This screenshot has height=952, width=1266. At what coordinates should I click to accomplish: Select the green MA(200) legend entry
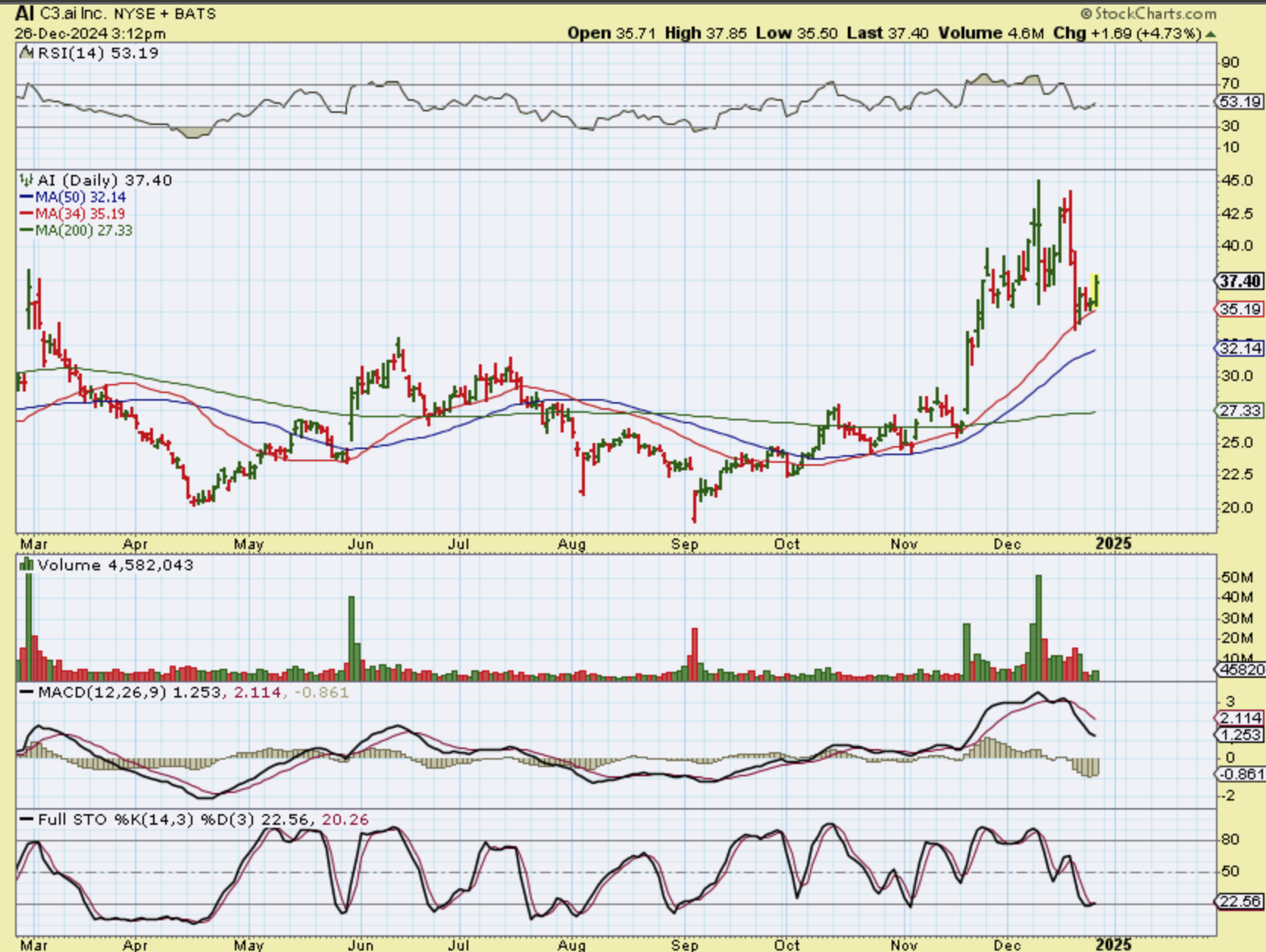point(77,230)
